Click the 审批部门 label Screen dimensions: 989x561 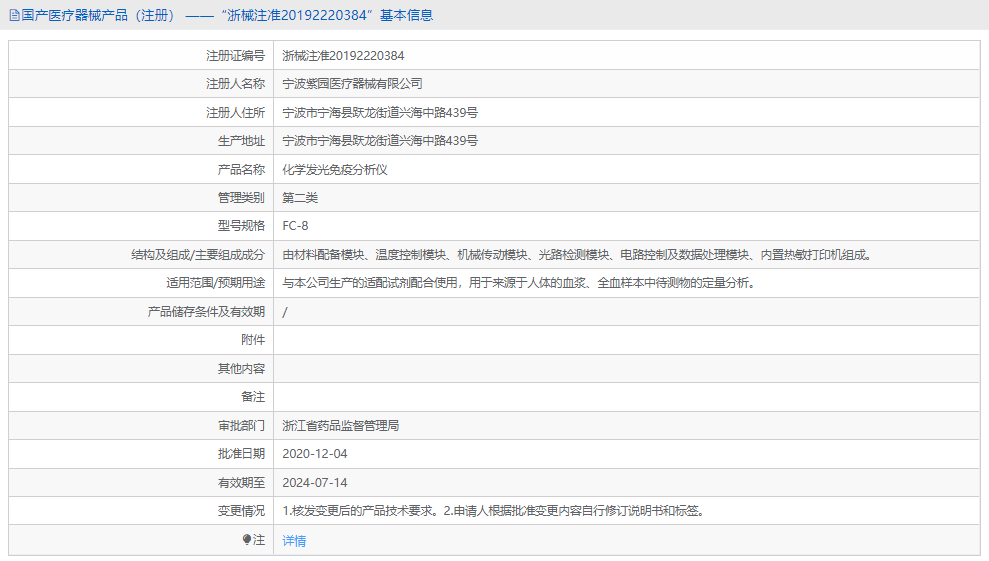point(242,426)
